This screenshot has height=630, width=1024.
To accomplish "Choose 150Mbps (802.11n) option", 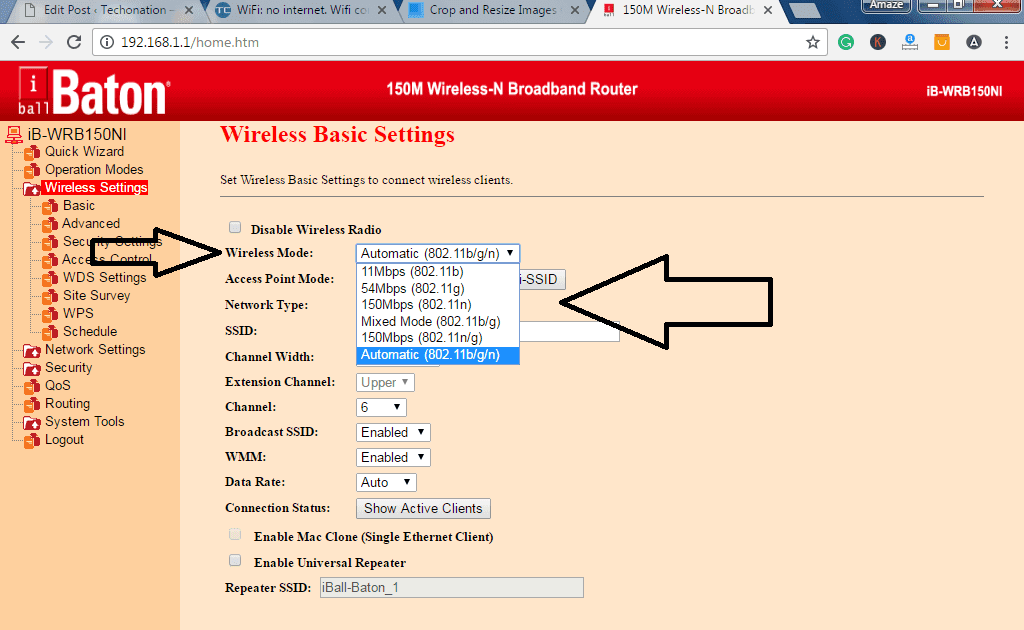I will coord(438,305).
